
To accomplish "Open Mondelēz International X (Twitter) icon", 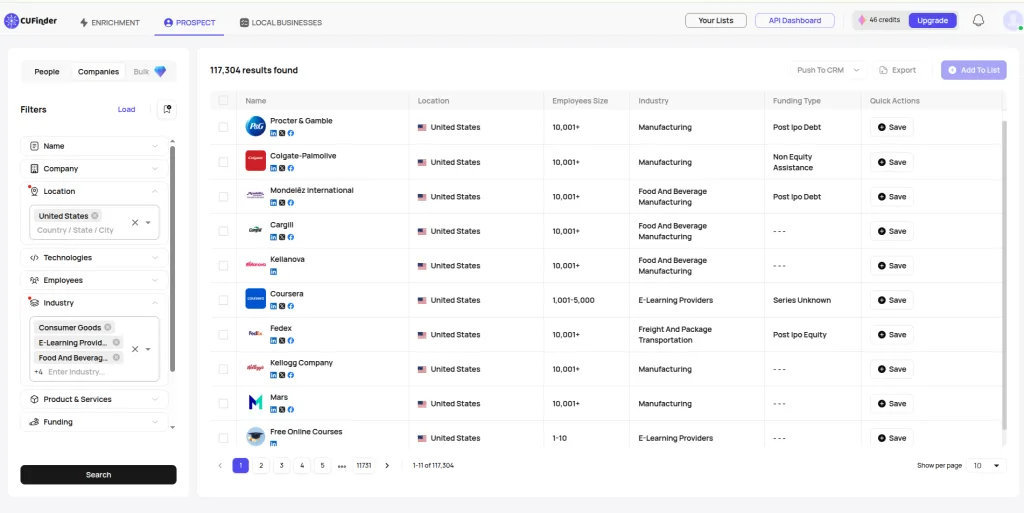I will [282, 202].
